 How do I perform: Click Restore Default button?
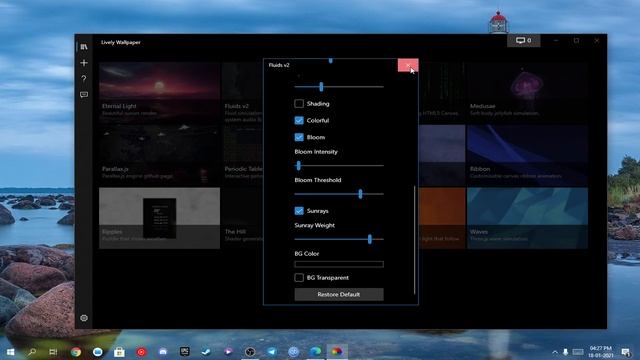pos(339,294)
